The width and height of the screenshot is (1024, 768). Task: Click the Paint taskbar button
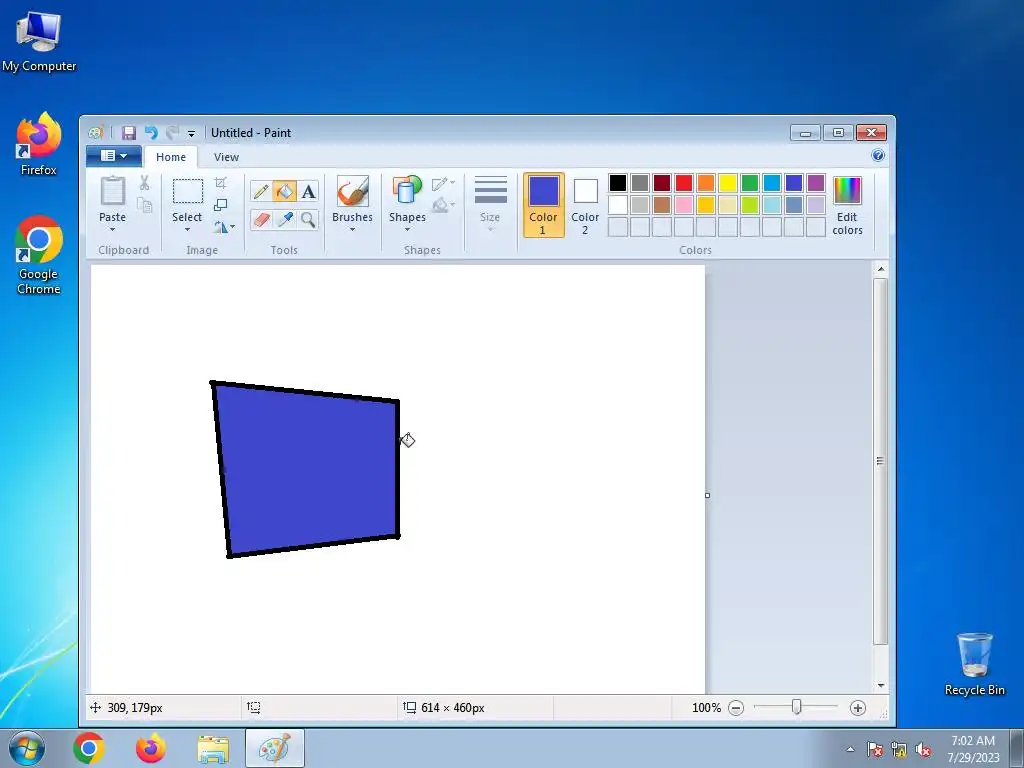274,748
